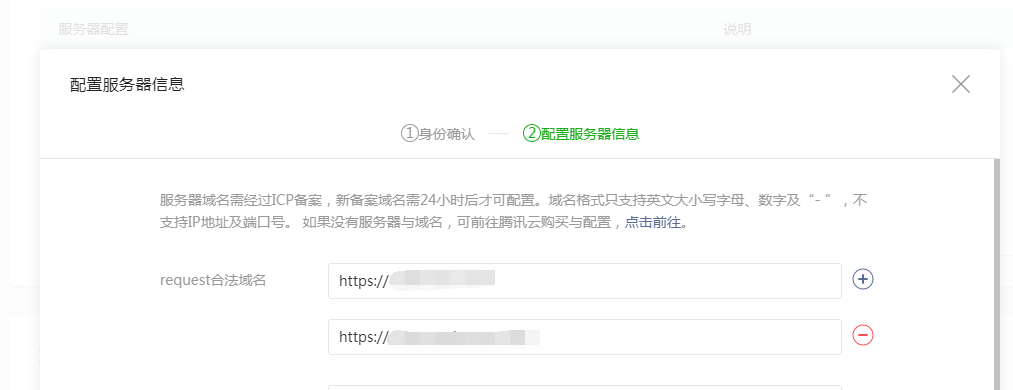Go to step 1 身份确认
This screenshot has width=1013, height=390.
click(437, 134)
